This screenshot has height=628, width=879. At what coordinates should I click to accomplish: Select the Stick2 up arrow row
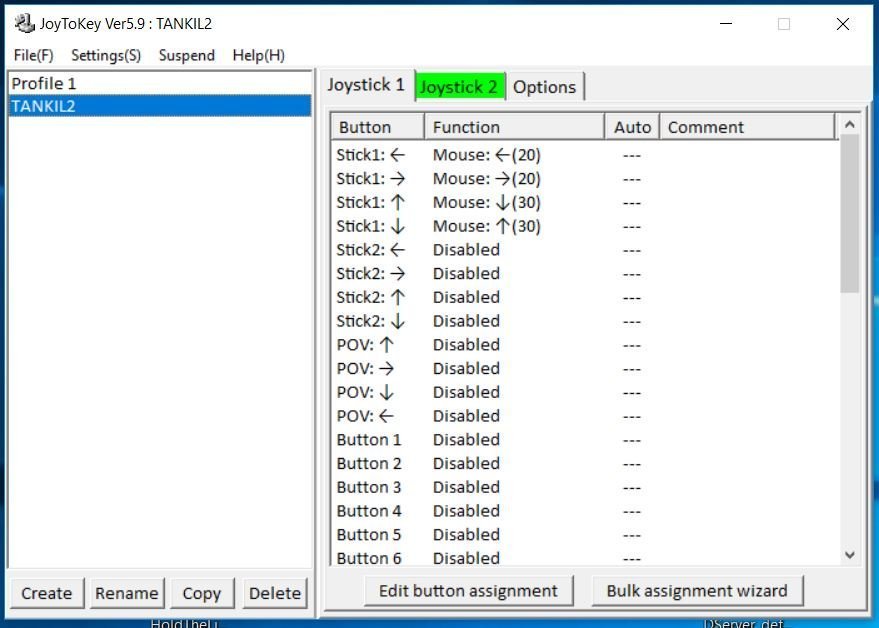pos(585,297)
